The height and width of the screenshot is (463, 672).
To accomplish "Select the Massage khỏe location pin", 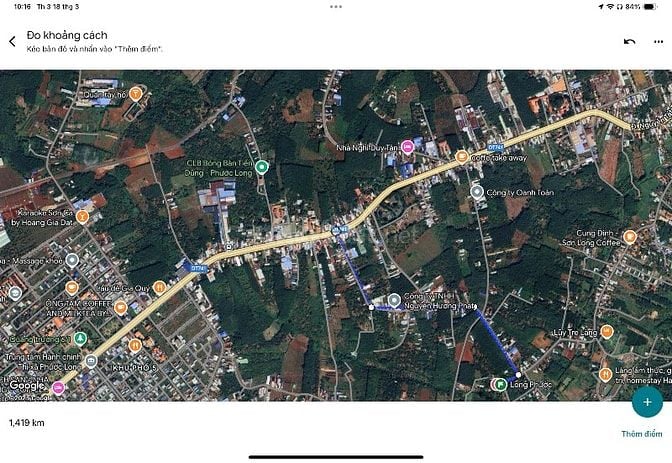I will (x=72, y=260).
